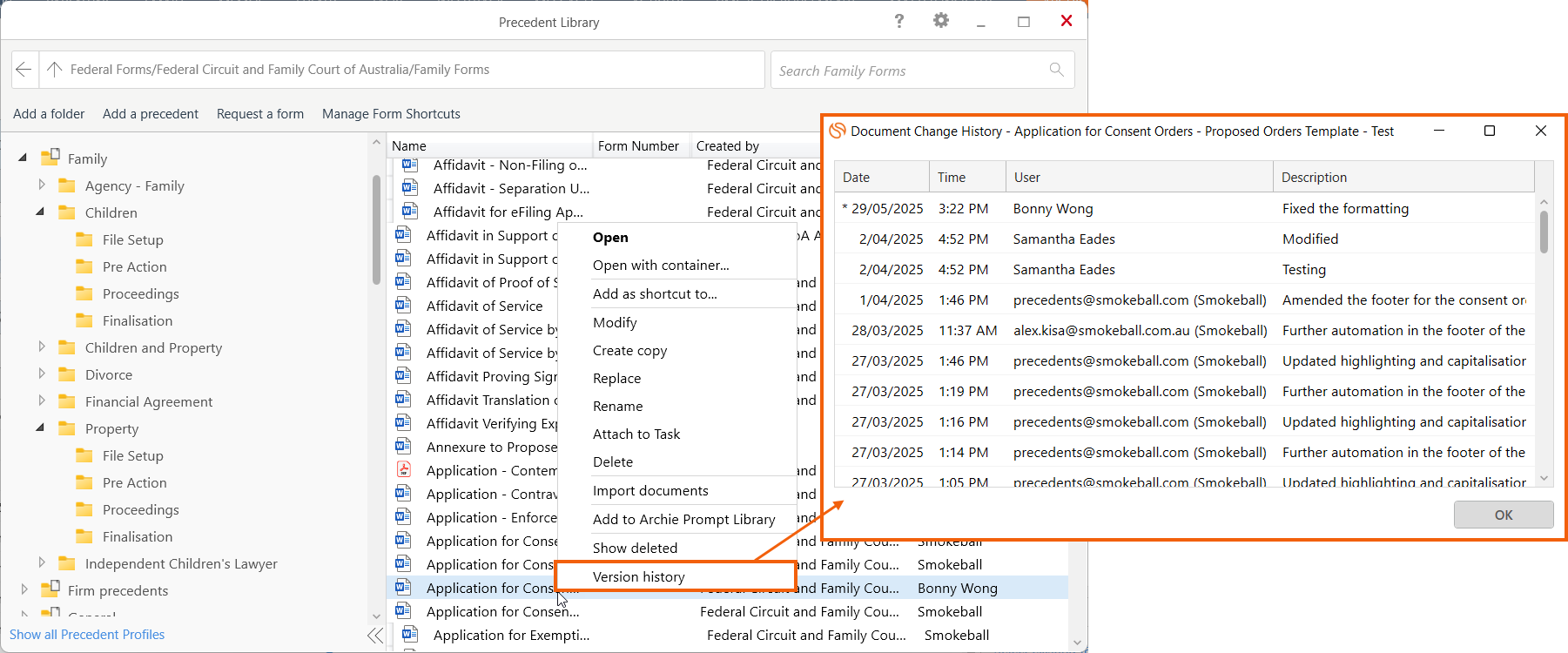
Task: Open Show all Precedent Profiles link
Action: (x=87, y=635)
